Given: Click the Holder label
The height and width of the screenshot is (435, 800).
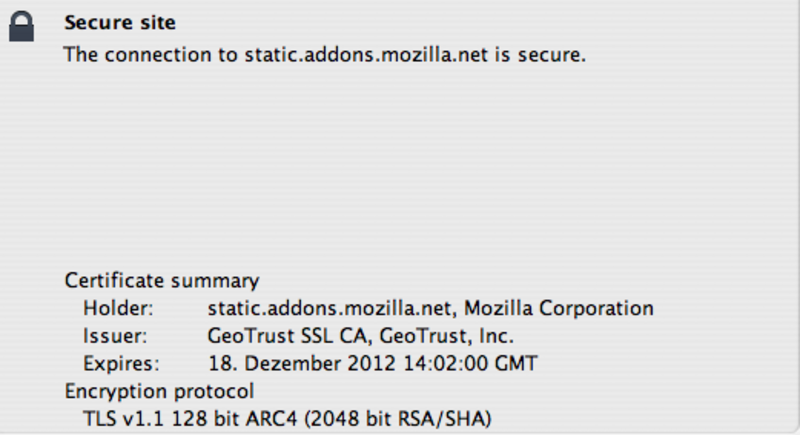Looking at the screenshot, I should [x=118, y=308].
